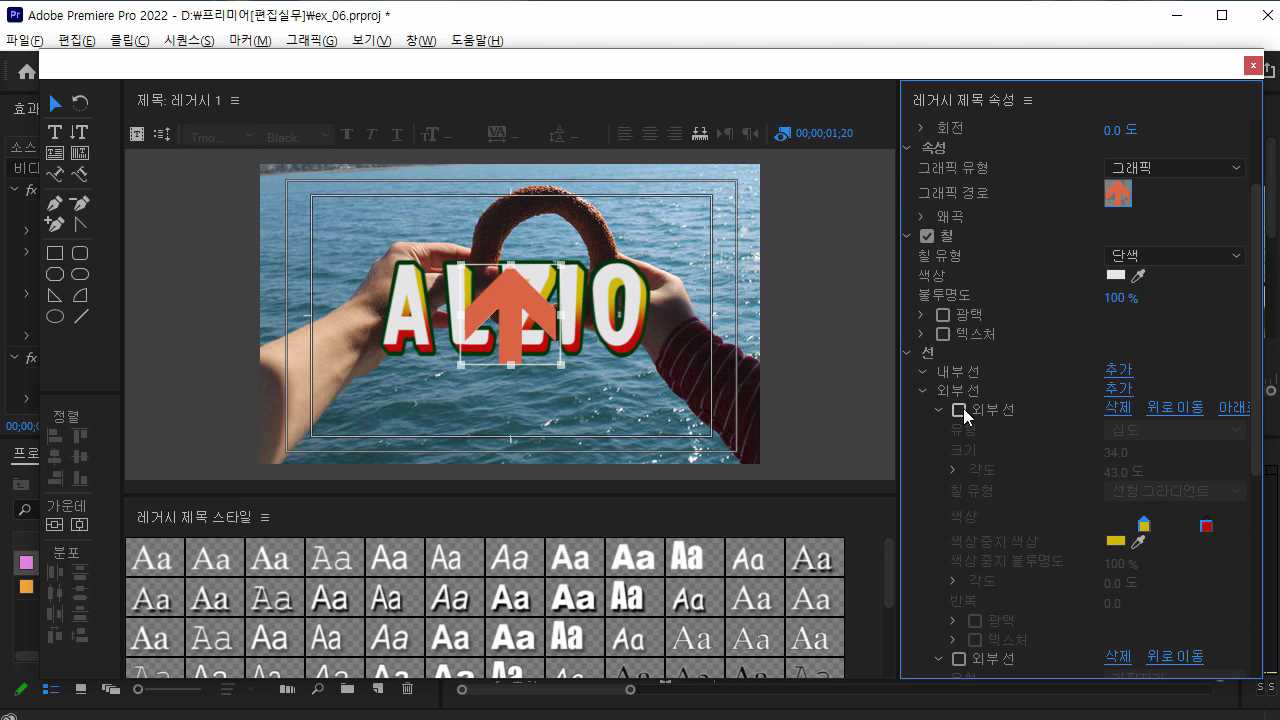Image resolution: width=1280 pixels, height=720 pixels.
Task: Open the 레거시 제목 속성 panel menu
Action: coord(1028,101)
